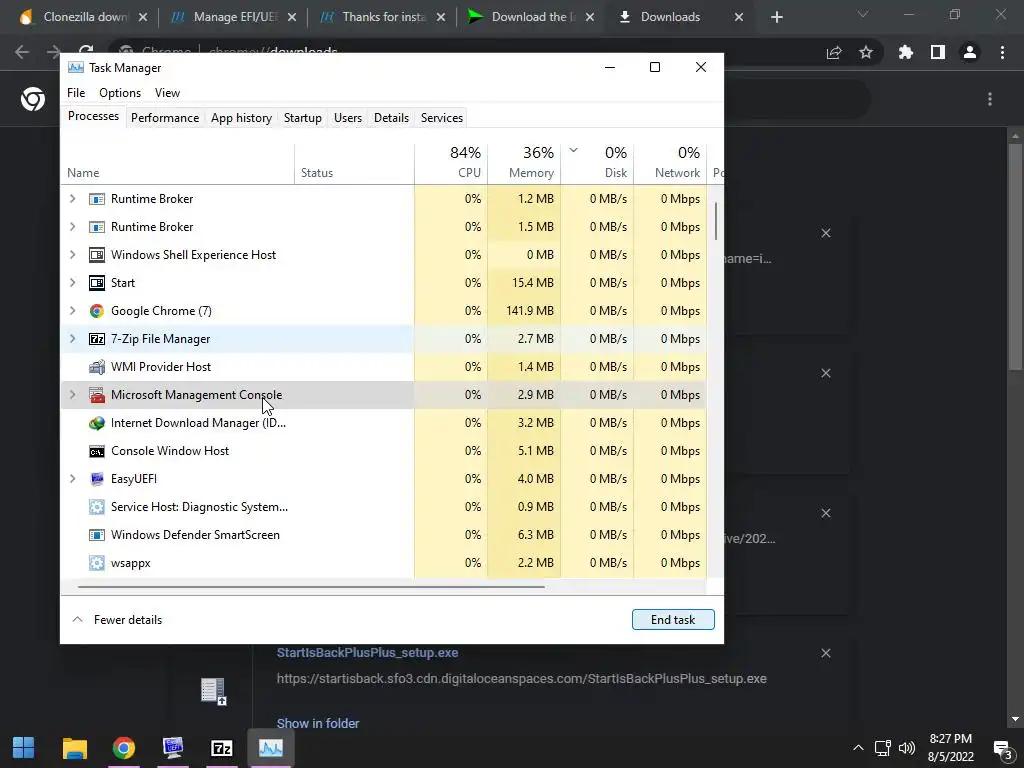Sort processes by the Memory column
This screenshot has height=768, width=1024.
(524, 163)
